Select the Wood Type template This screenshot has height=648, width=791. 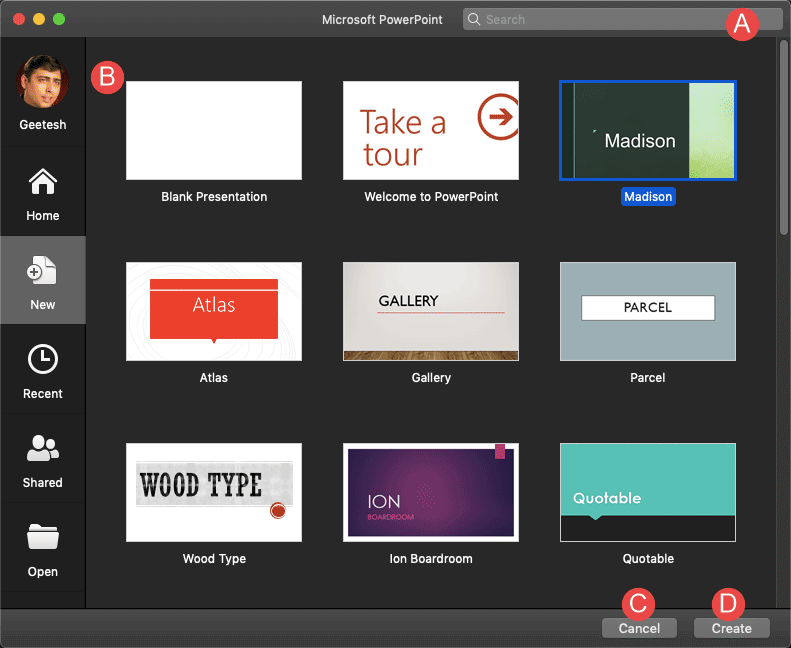tap(214, 492)
